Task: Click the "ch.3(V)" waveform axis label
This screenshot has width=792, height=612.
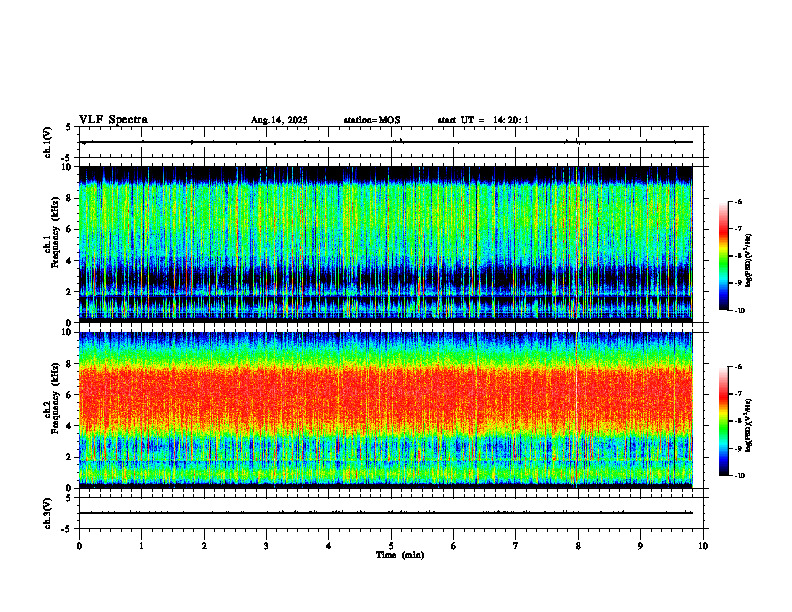Action: (47, 513)
